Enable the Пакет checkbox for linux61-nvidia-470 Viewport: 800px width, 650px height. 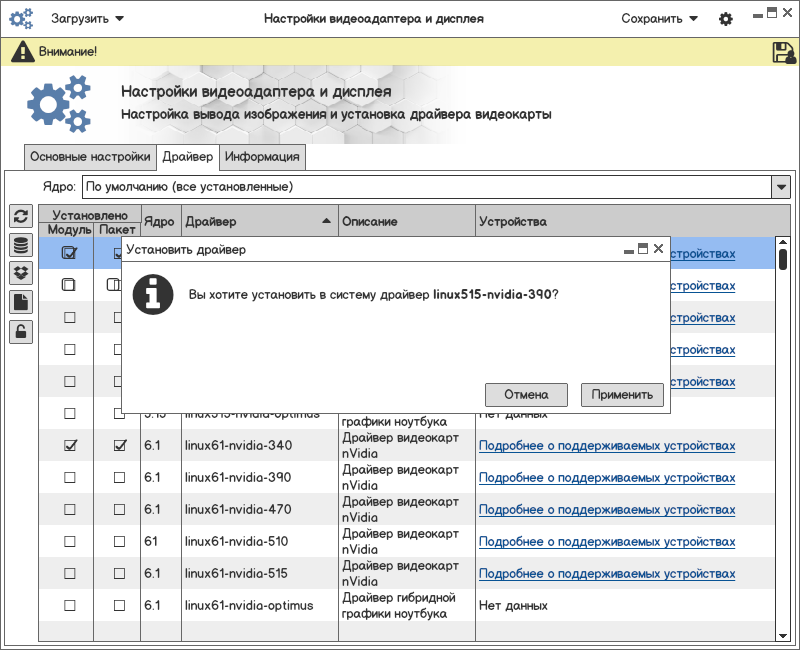120,509
